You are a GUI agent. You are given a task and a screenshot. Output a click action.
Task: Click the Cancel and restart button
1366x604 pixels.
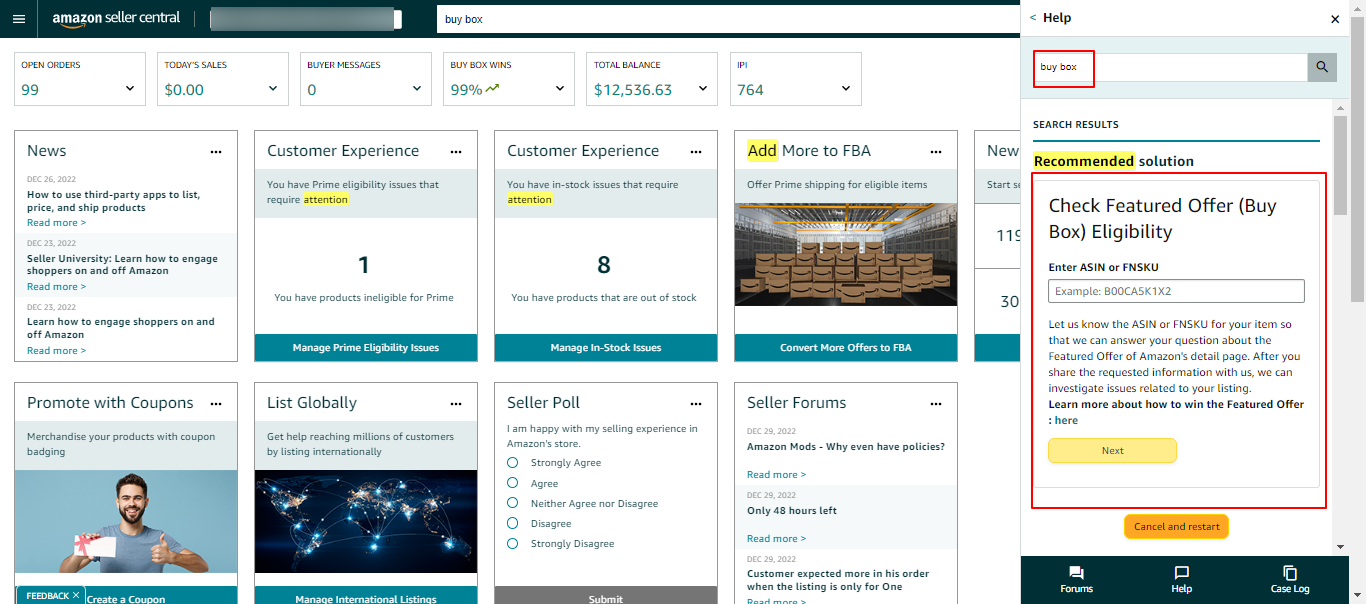point(1176,527)
